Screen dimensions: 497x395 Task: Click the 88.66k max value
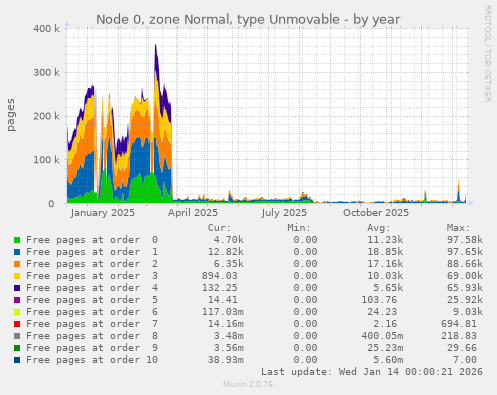(x=465, y=264)
